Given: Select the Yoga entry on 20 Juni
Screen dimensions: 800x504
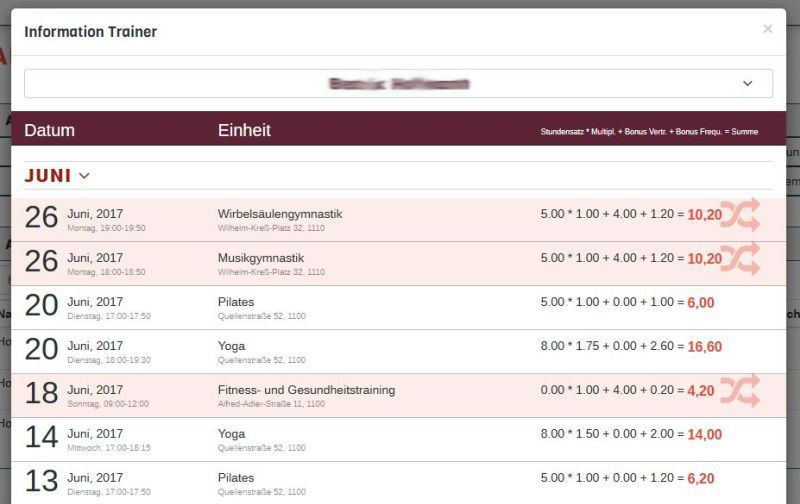Looking at the screenshot, I should coord(231,346).
